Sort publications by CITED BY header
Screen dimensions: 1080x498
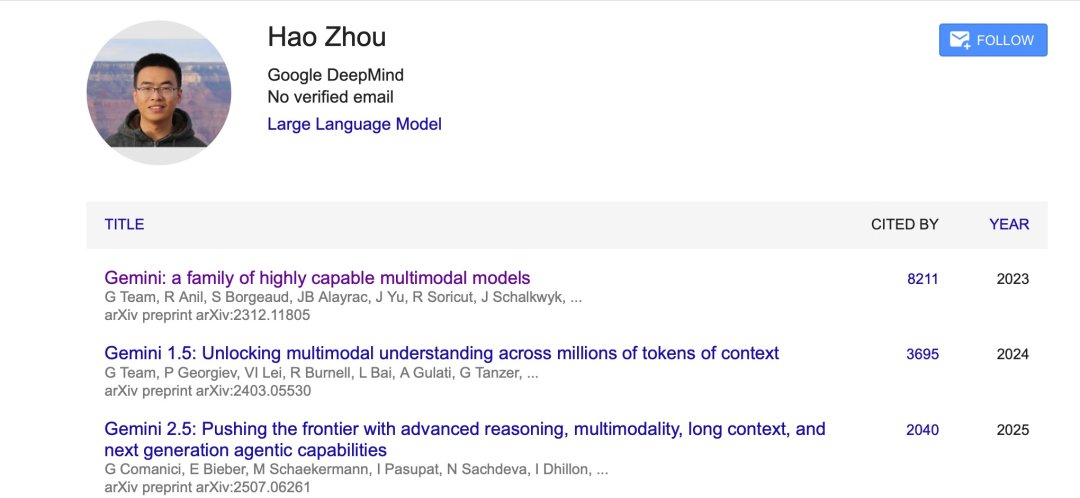coord(904,224)
